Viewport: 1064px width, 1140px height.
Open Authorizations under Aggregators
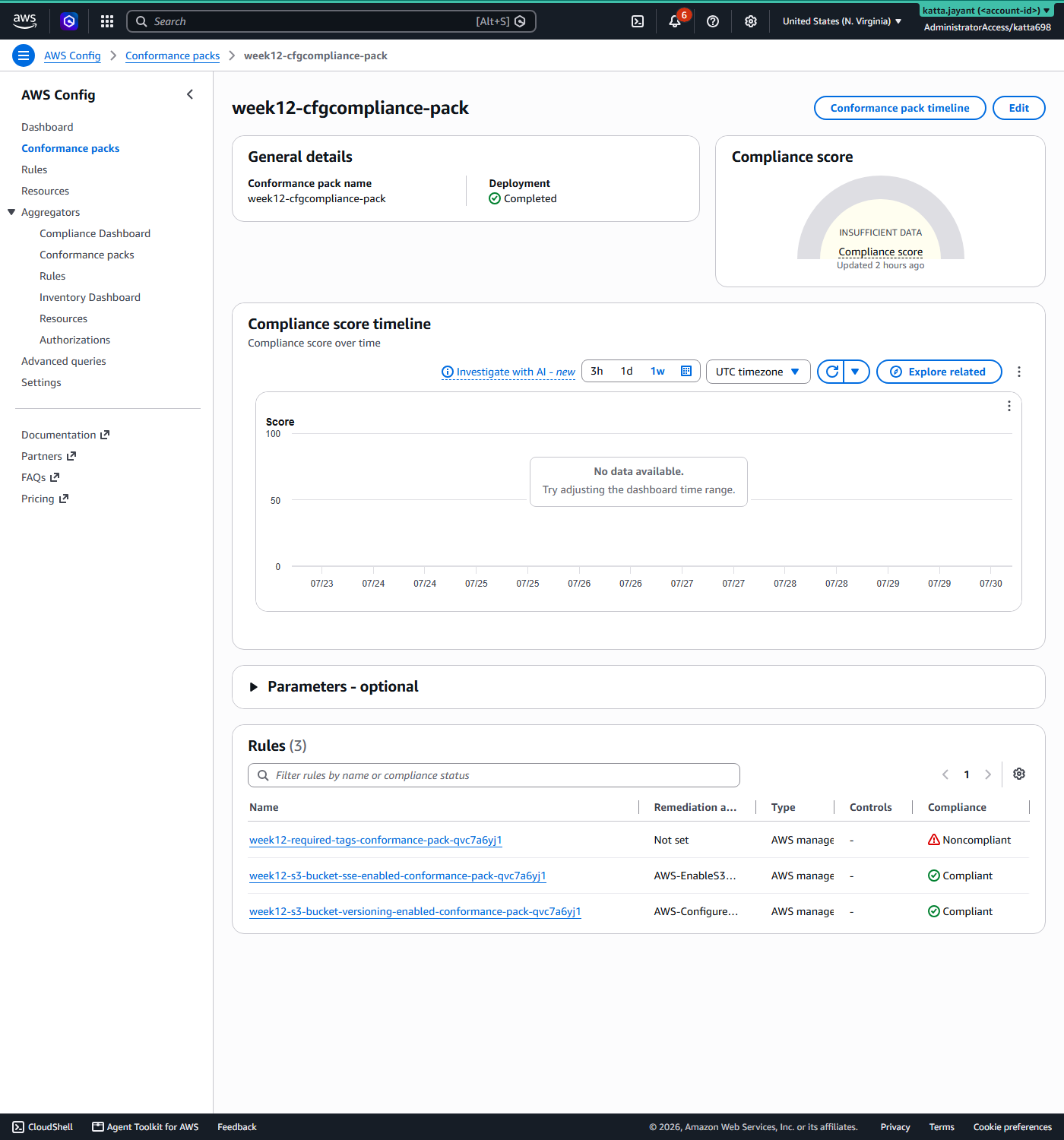coord(74,340)
